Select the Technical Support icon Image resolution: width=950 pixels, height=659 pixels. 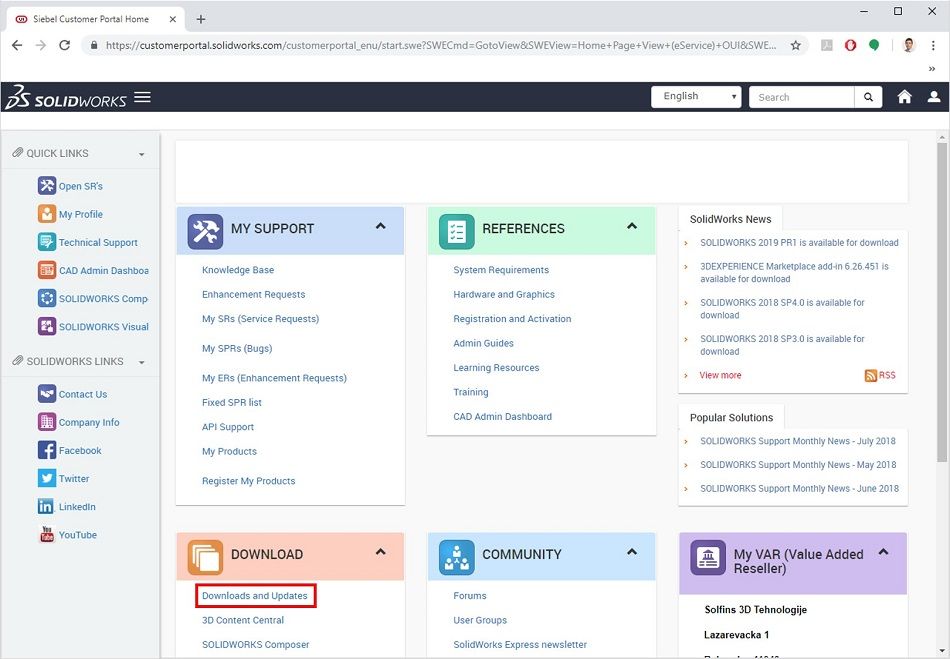tap(45, 242)
